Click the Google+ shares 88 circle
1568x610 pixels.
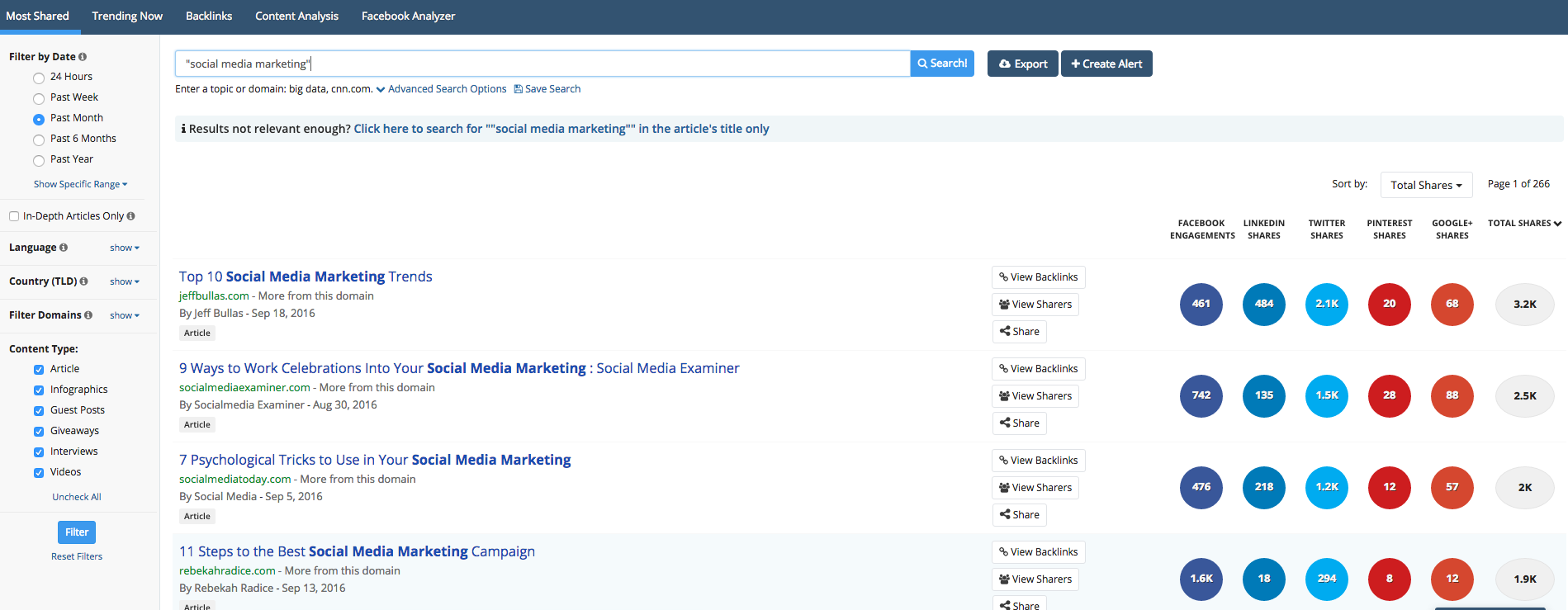tap(1452, 395)
